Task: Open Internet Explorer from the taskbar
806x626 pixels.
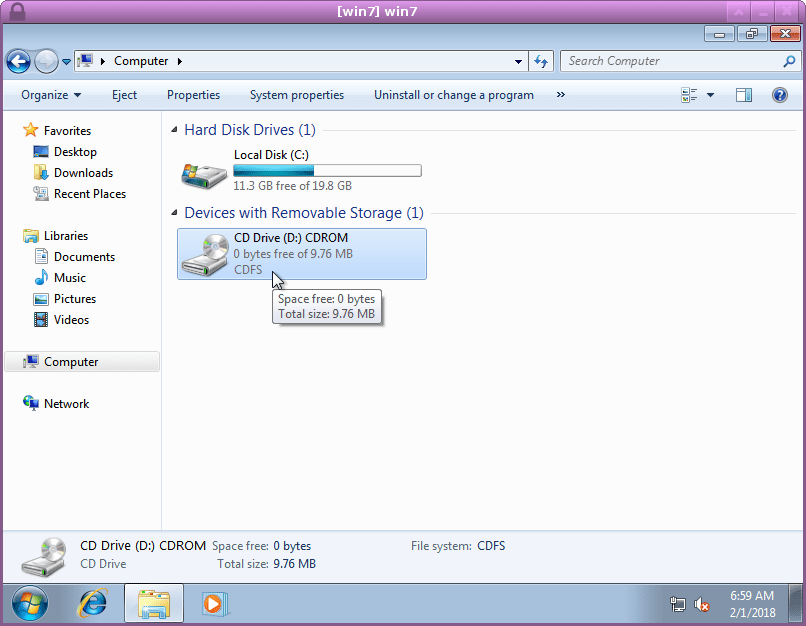Action: coord(91,604)
